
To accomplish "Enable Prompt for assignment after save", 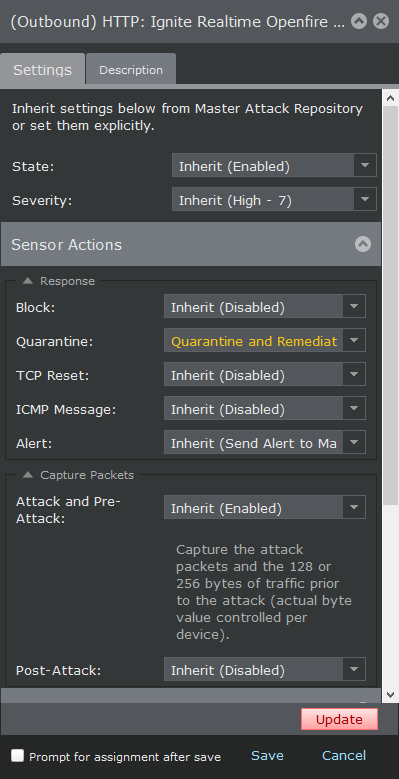I will click(17, 756).
